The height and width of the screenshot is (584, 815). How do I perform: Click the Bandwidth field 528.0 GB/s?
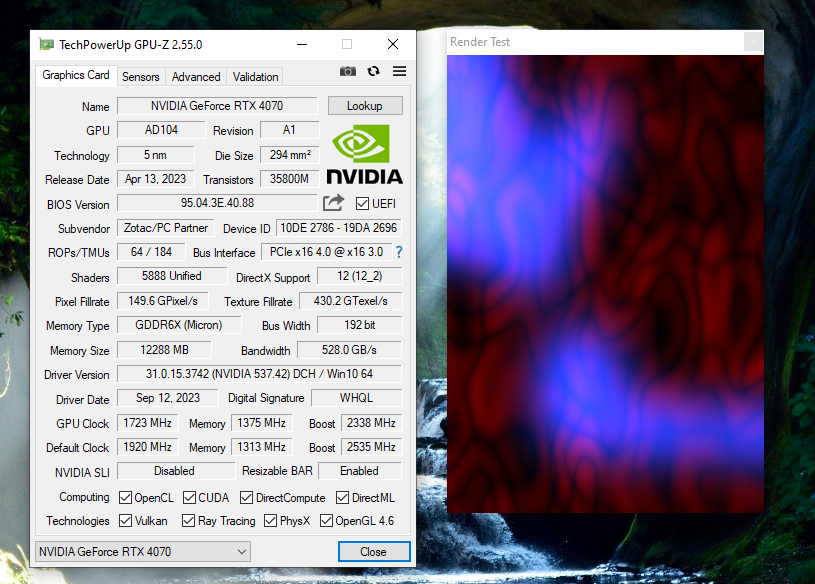pyautogui.click(x=349, y=350)
